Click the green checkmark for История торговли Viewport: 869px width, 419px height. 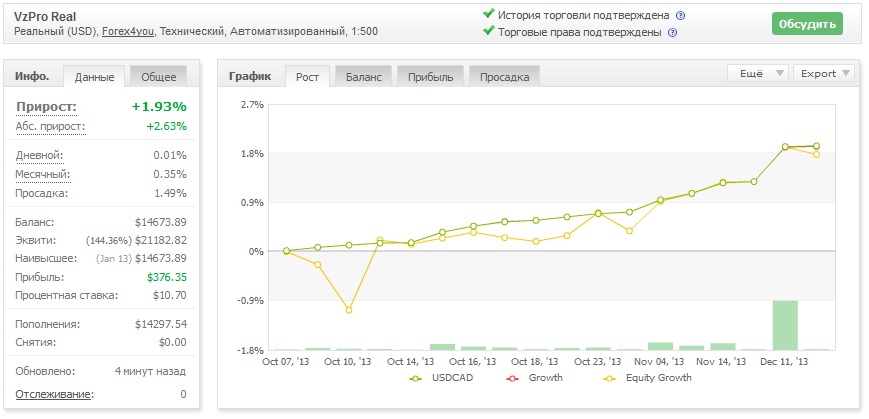(x=488, y=14)
